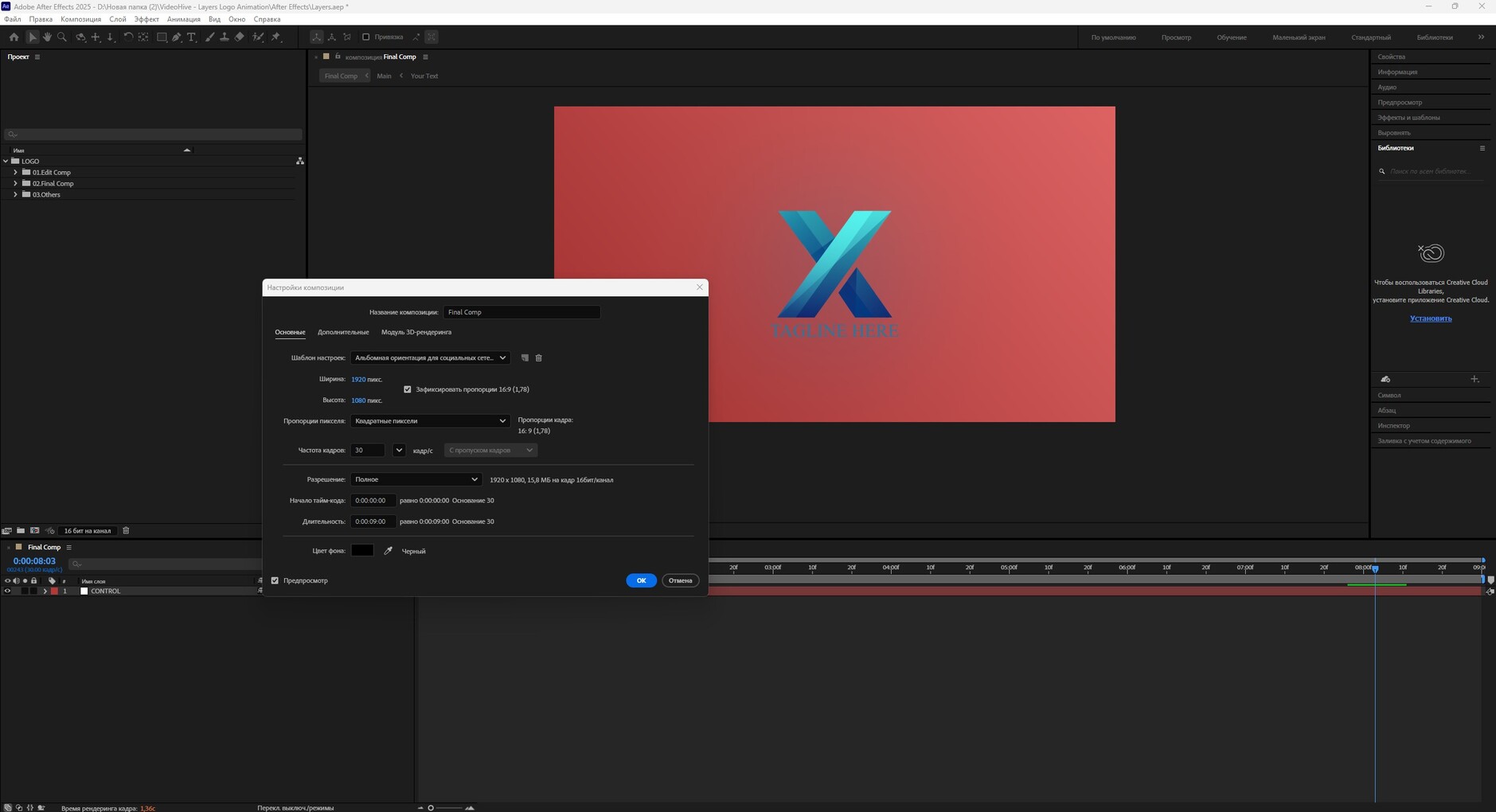Select the Hand tool in toolbar

coord(47,37)
